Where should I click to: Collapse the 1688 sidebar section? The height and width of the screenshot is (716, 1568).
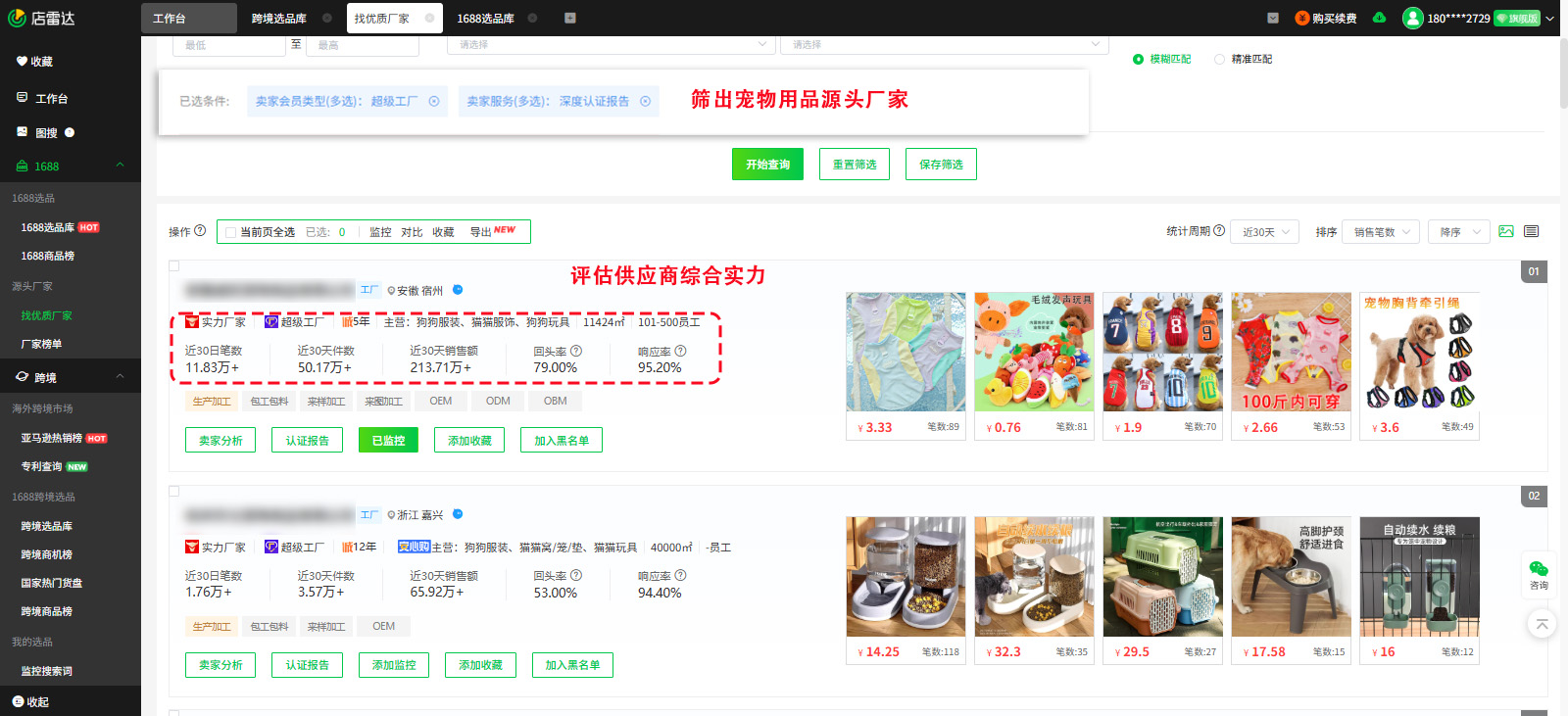pos(120,166)
